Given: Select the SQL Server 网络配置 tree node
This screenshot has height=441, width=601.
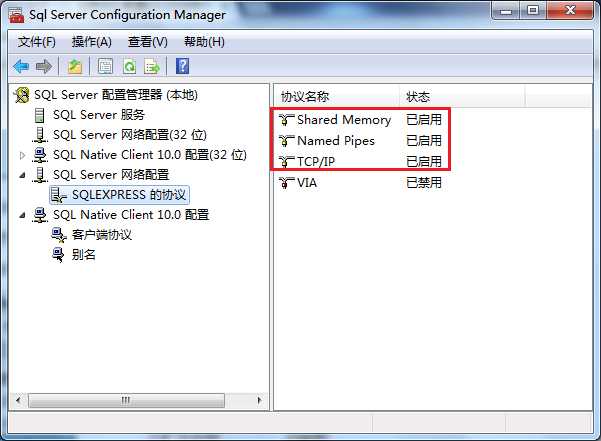Looking at the screenshot, I should pos(111,175).
